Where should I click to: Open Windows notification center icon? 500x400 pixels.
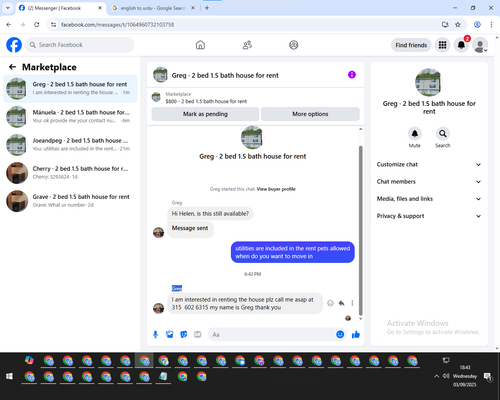coord(488,377)
